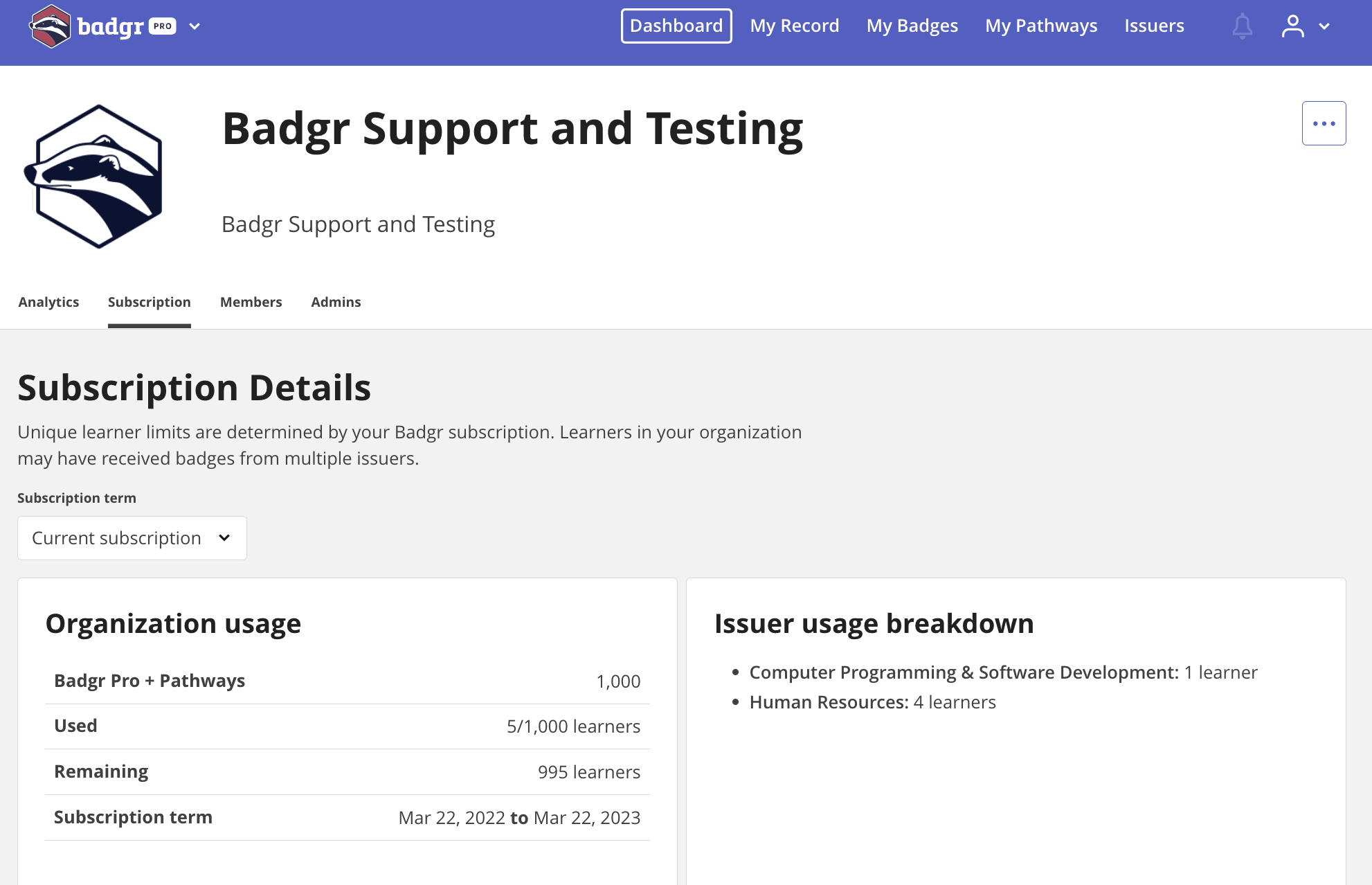
Task: Click the Badgr Support and Testing heading
Action: [513, 129]
